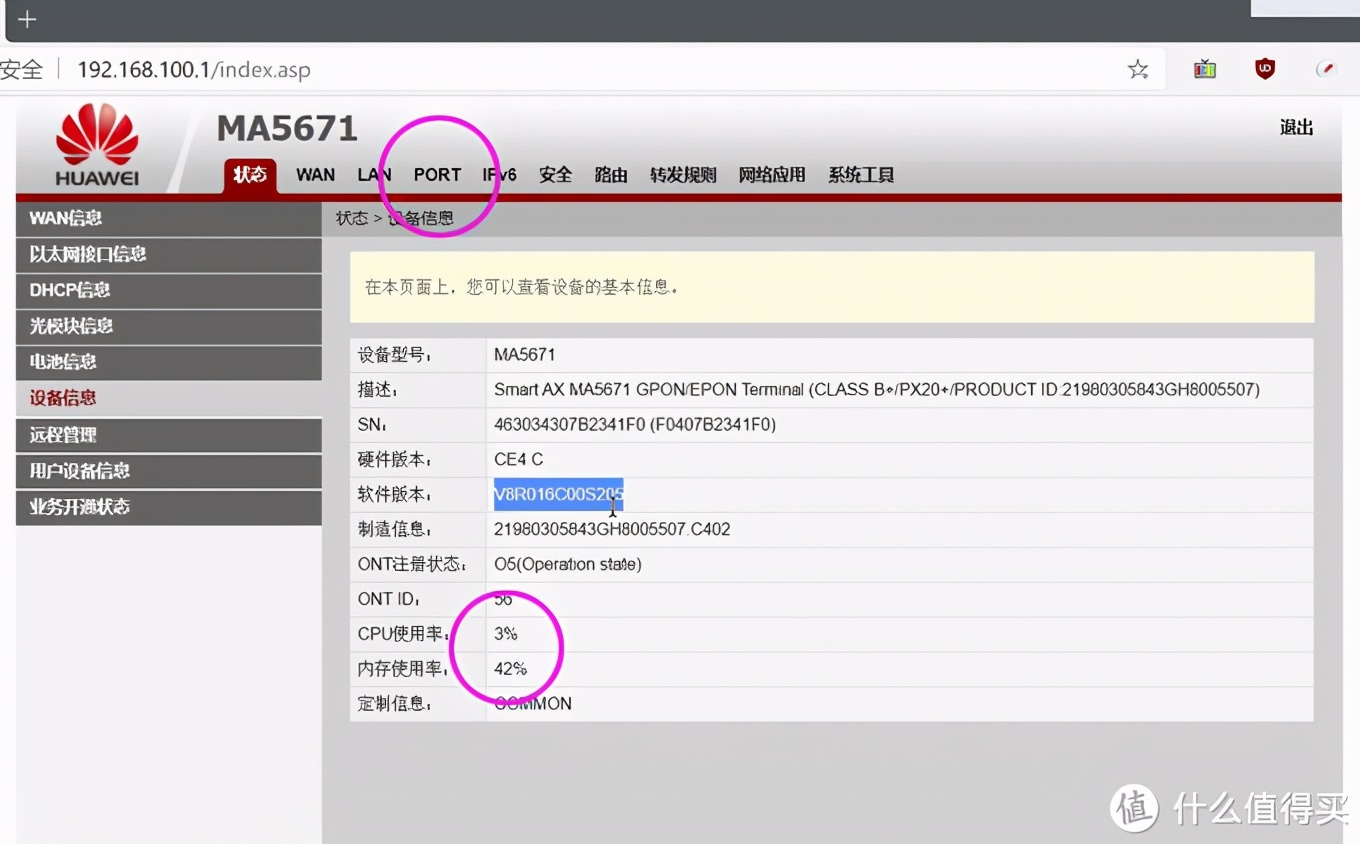Click the hardware version value CE4 C

[519, 460]
